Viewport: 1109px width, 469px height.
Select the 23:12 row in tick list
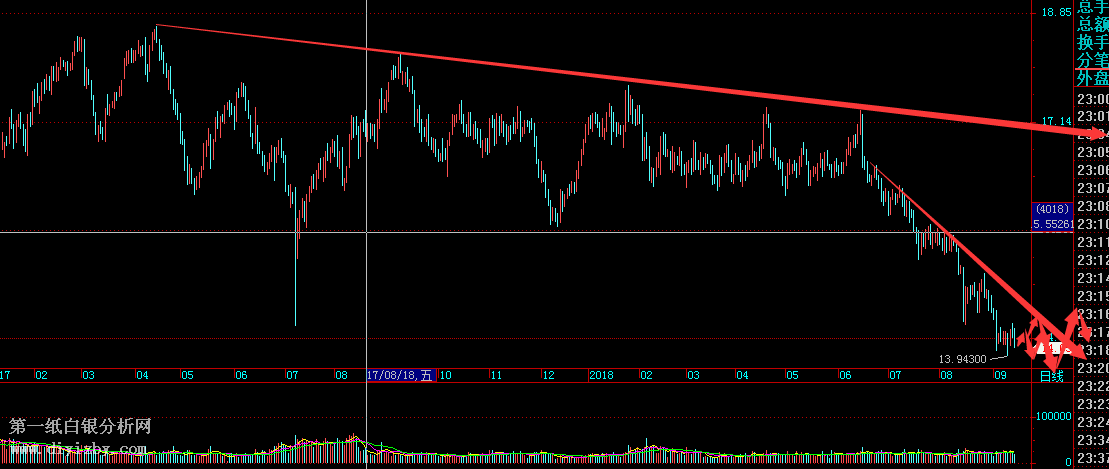tap(1092, 261)
